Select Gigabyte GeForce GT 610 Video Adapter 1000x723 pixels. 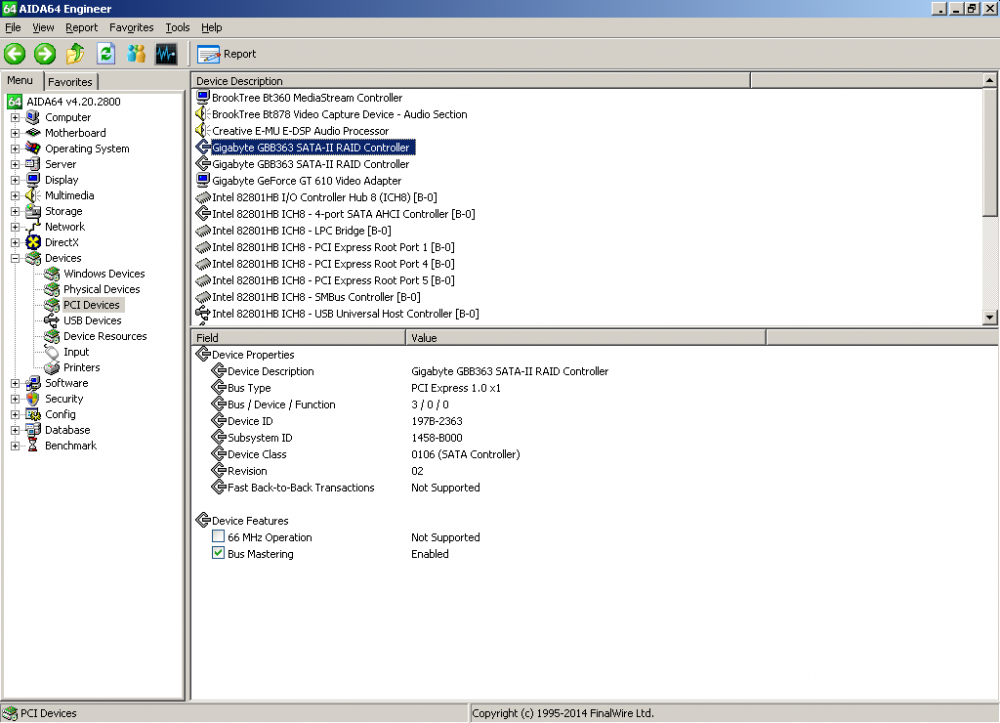pyautogui.click(x=306, y=181)
